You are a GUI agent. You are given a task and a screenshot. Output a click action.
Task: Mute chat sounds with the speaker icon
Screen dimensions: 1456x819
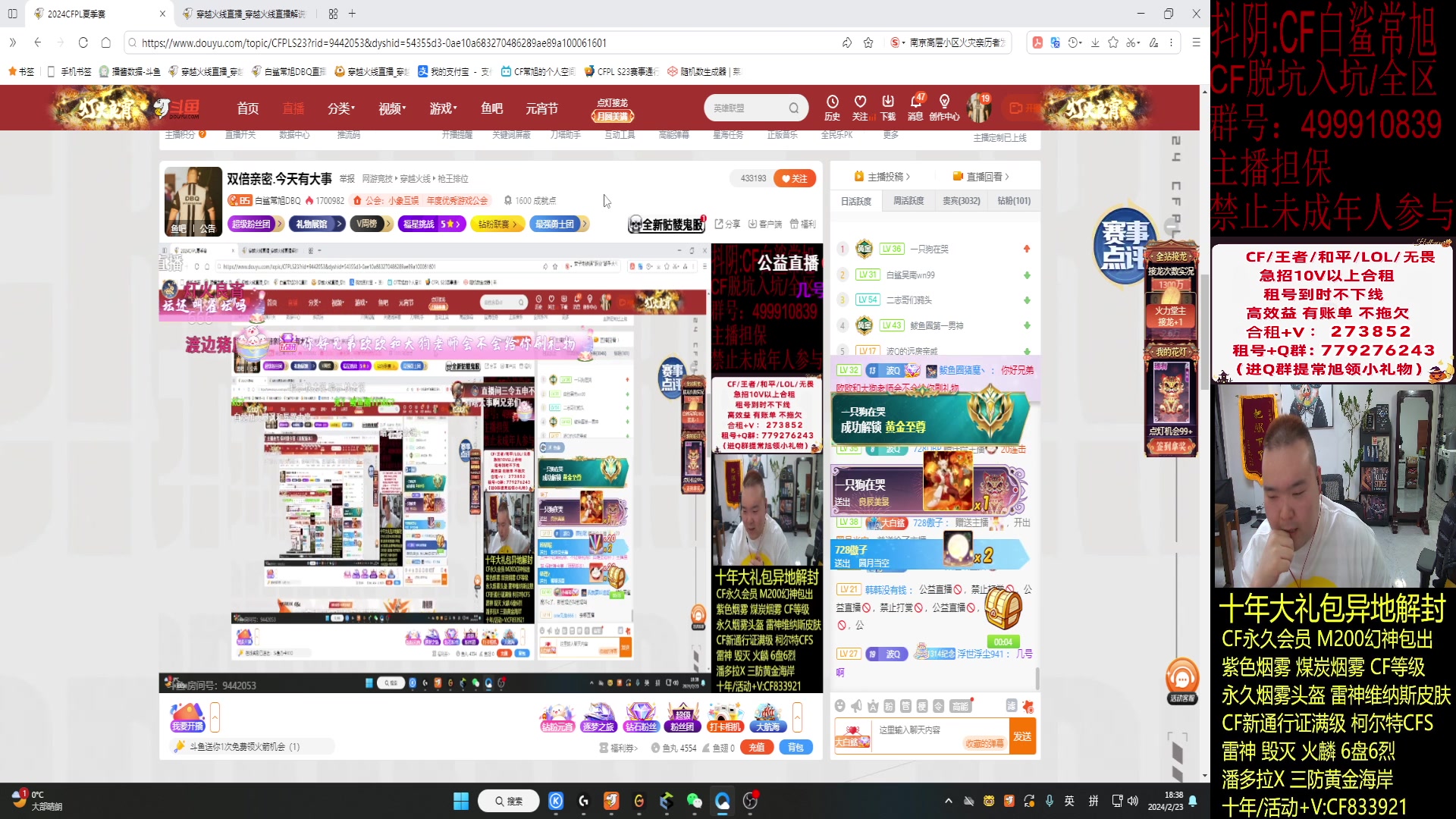(857, 705)
